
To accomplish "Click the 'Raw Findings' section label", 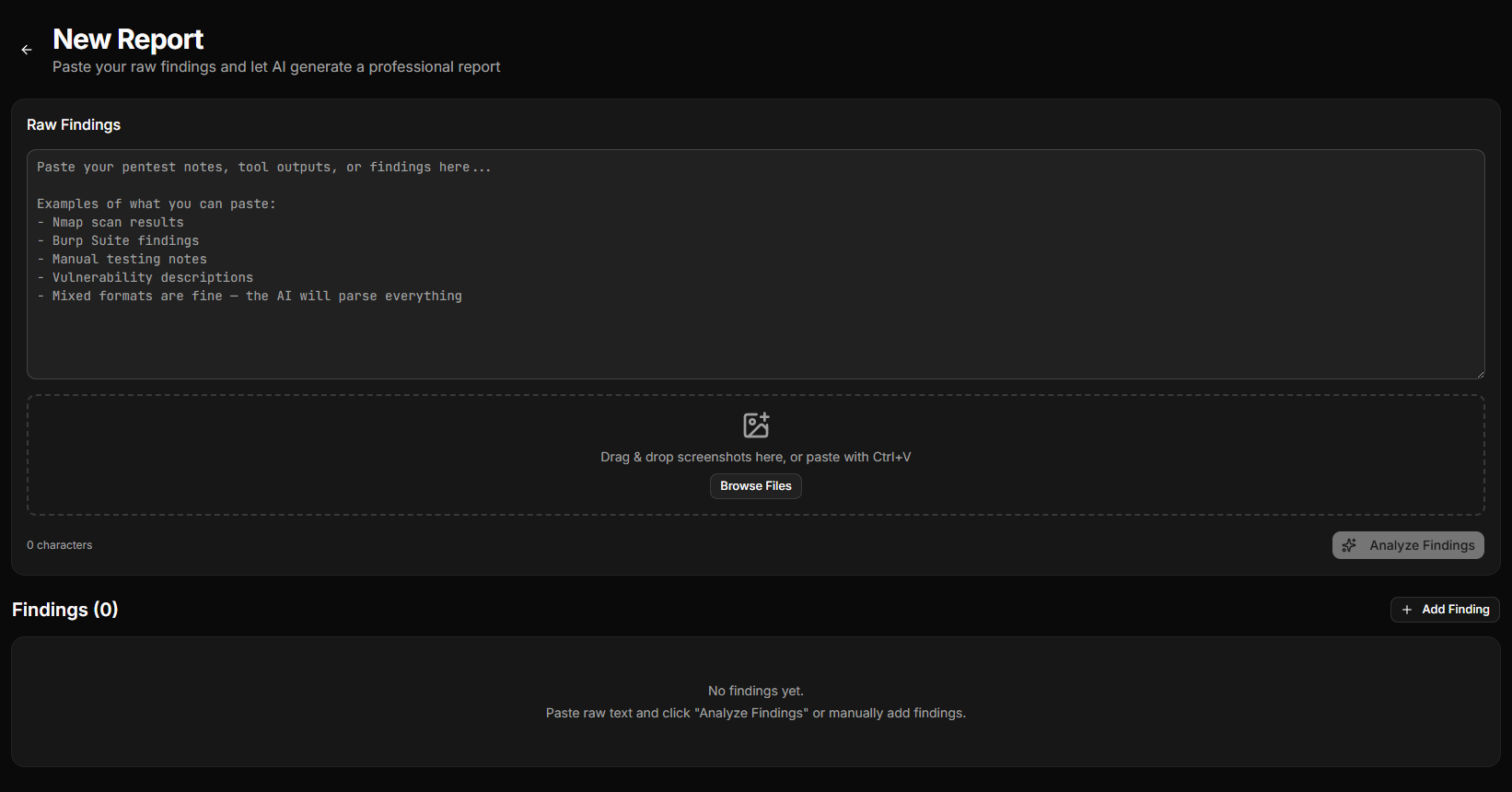I will pyautogui.click(x=74, y=125).
